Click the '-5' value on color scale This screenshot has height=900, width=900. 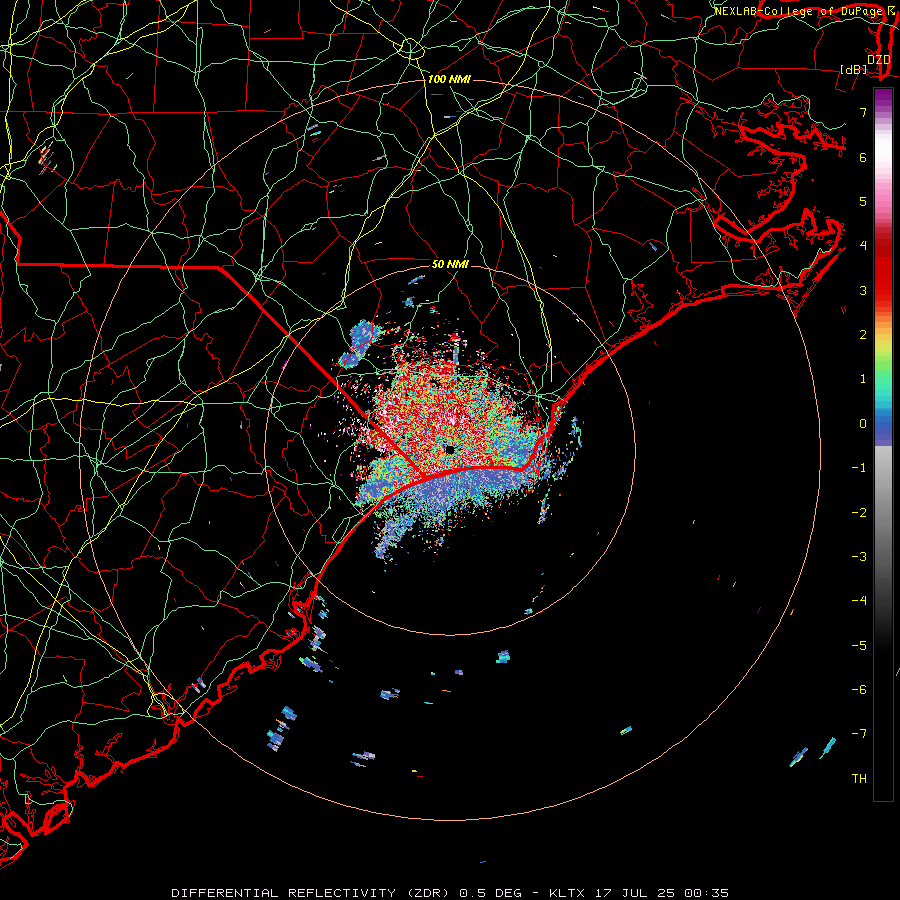[x=859, y=646]
